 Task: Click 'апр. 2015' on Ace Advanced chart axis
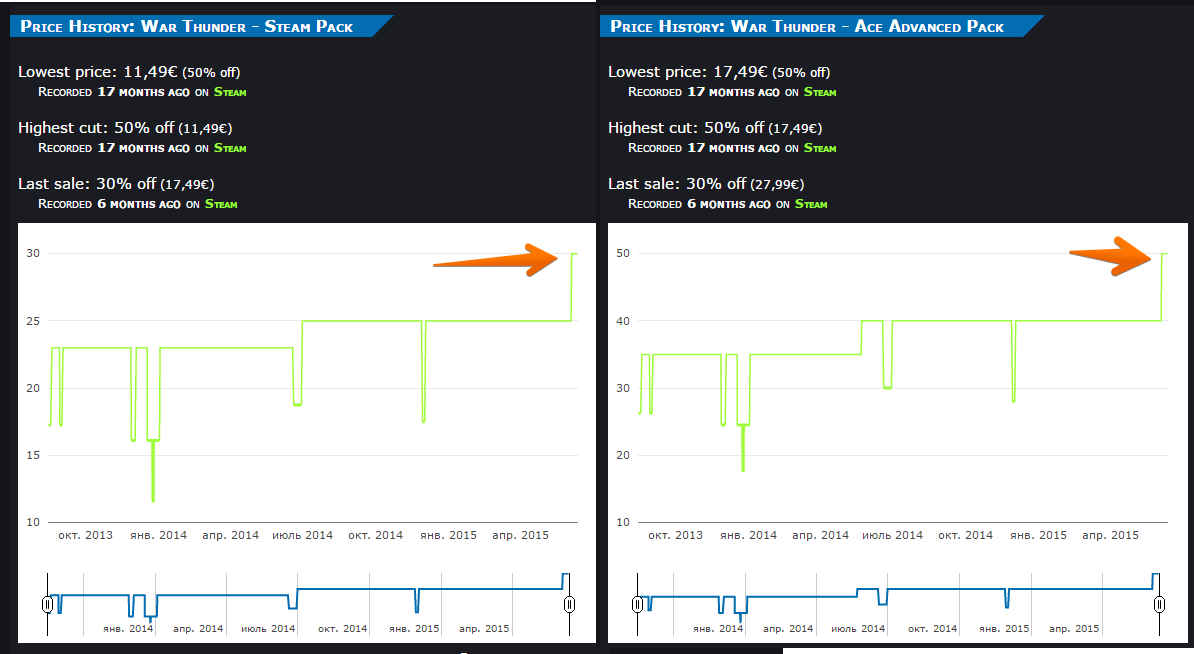click(x=1110, y=535)
